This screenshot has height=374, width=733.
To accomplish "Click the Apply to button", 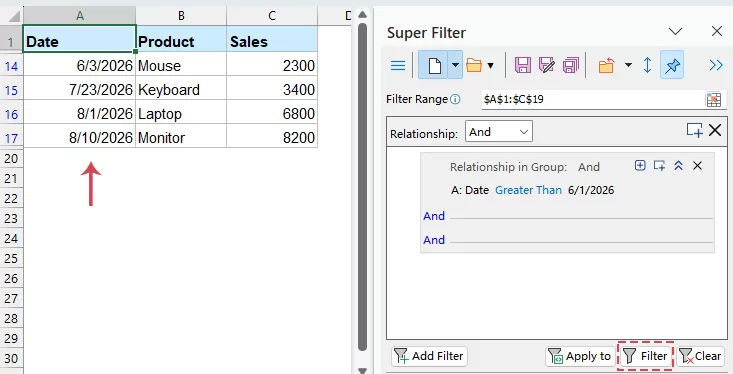I will (580, 356).
